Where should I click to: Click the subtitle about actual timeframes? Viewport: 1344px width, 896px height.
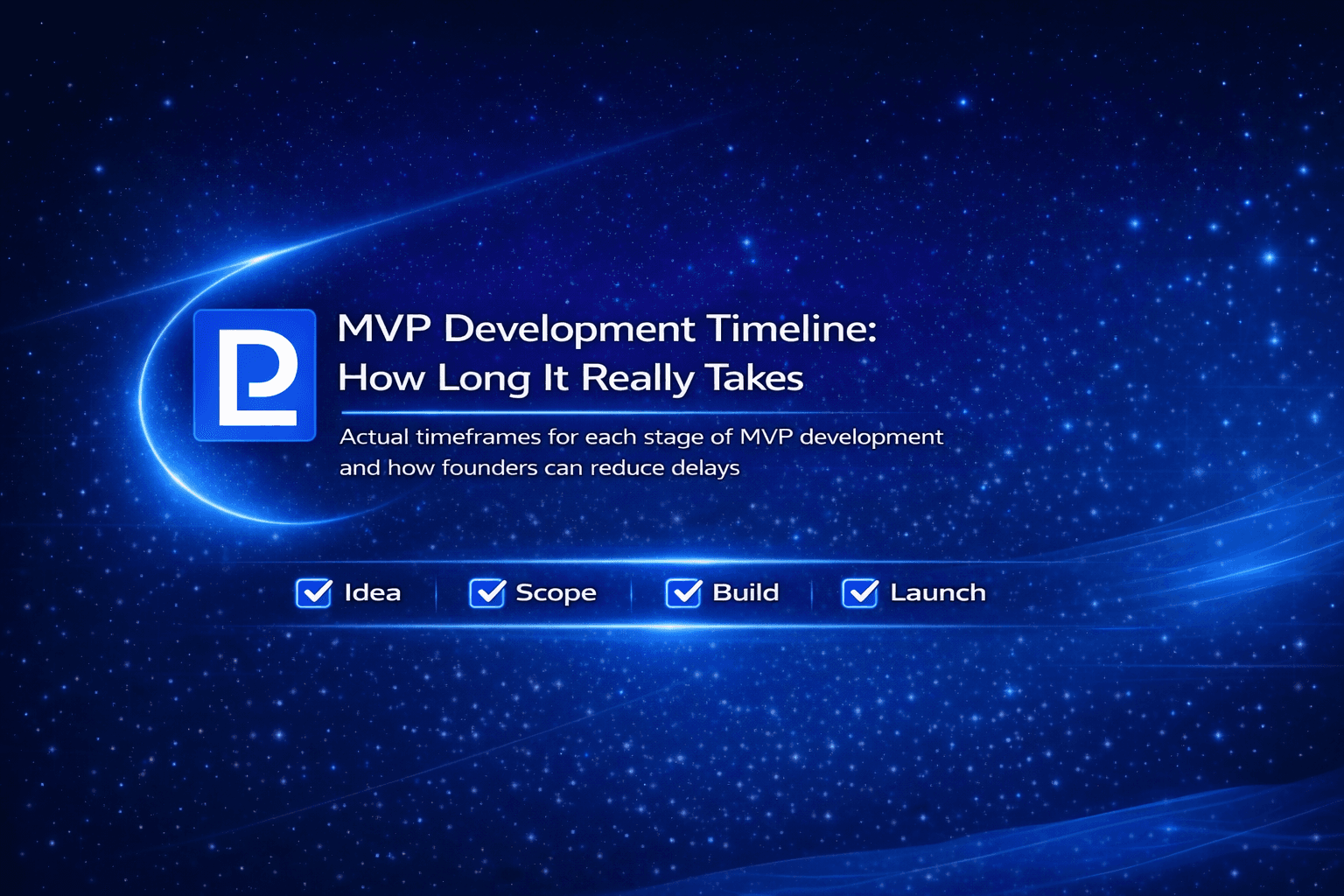(x=641, y=451)
